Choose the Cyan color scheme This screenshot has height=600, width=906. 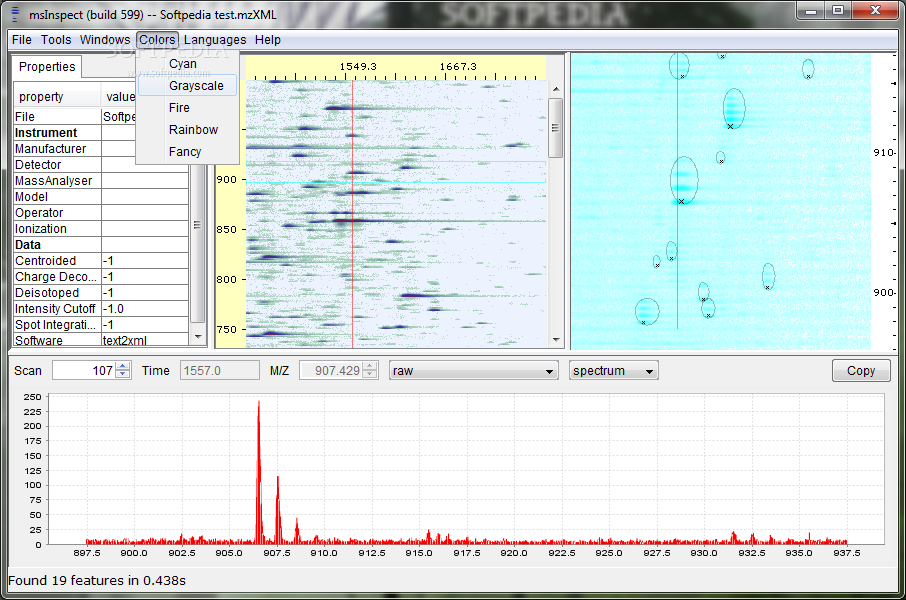tap(187, 64)
